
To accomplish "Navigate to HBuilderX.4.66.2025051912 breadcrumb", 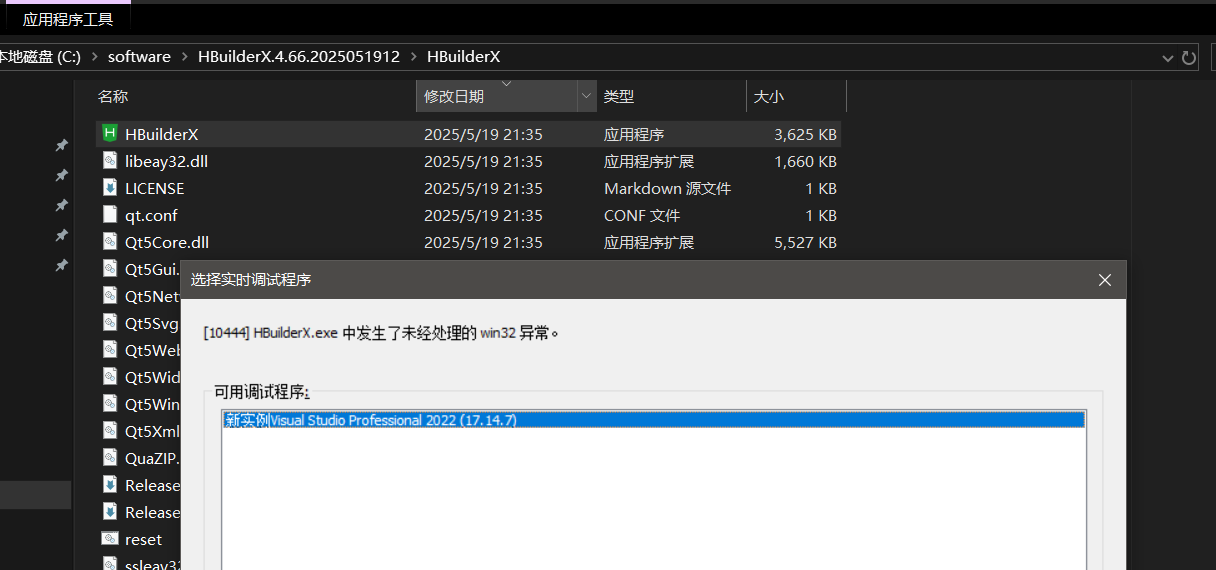I will click(298, 57).
